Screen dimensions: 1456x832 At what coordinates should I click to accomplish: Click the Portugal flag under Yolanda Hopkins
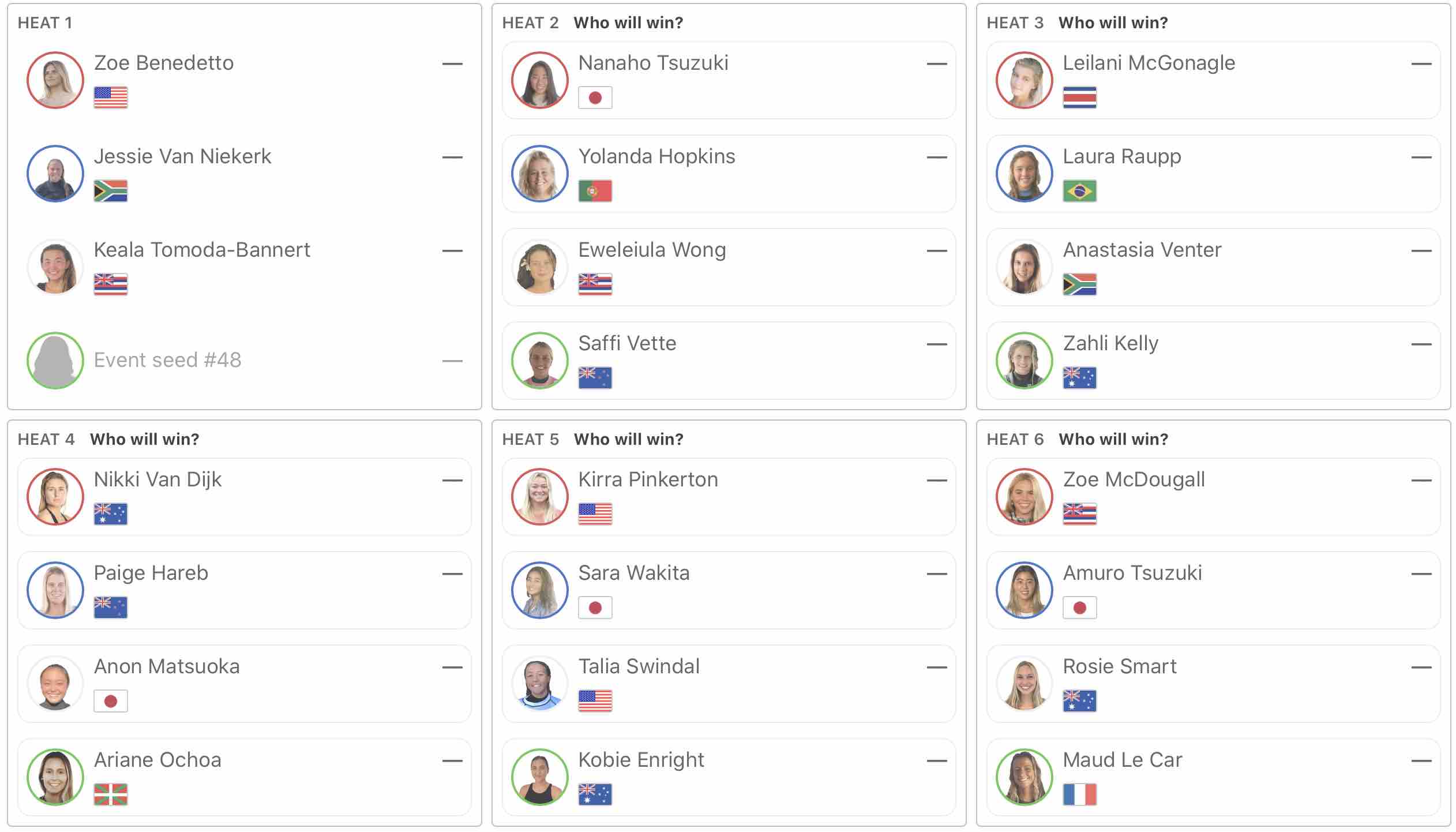point(595,191)
